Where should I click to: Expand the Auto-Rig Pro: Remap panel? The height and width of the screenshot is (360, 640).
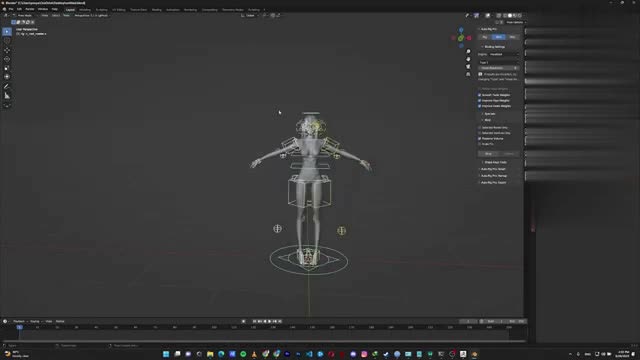click(x=493, y=176)
